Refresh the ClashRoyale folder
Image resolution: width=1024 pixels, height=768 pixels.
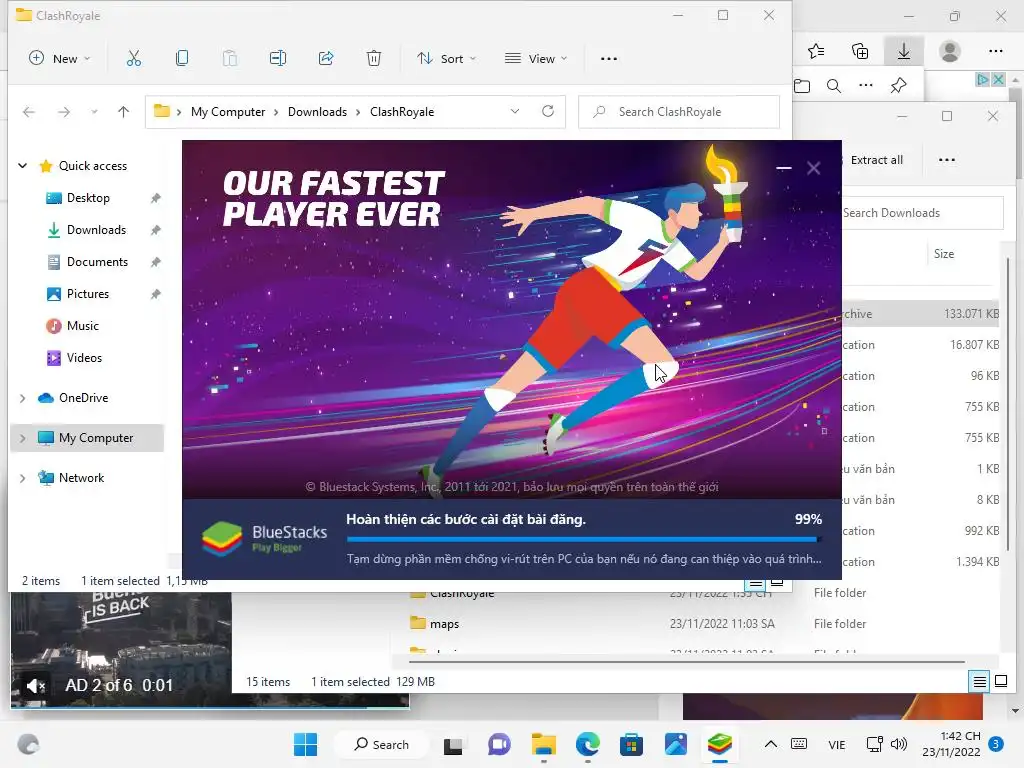coord(548,112)
